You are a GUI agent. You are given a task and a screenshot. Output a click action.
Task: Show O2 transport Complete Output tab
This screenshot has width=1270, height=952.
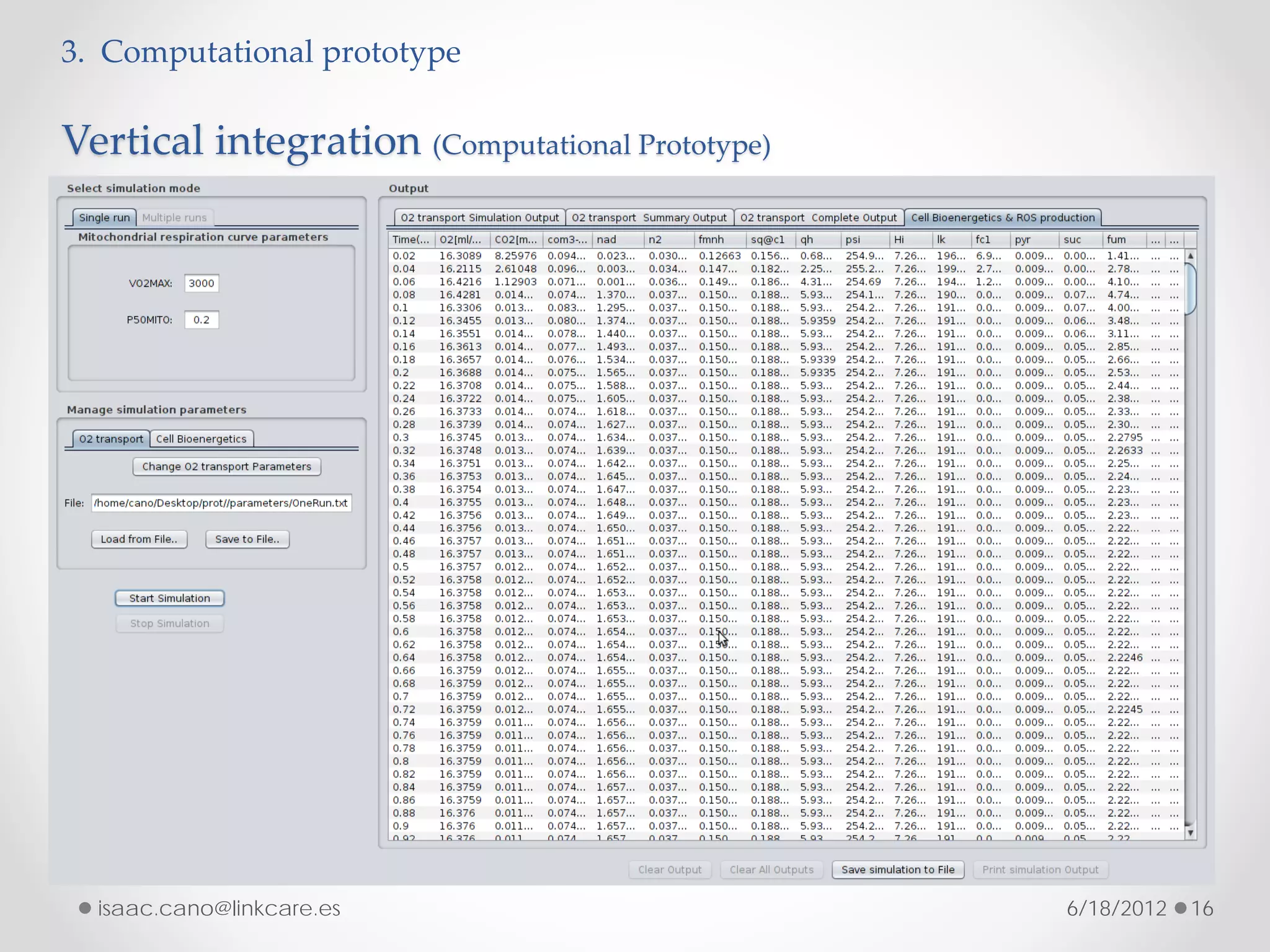pyautogui.click(x=819, y=218)
